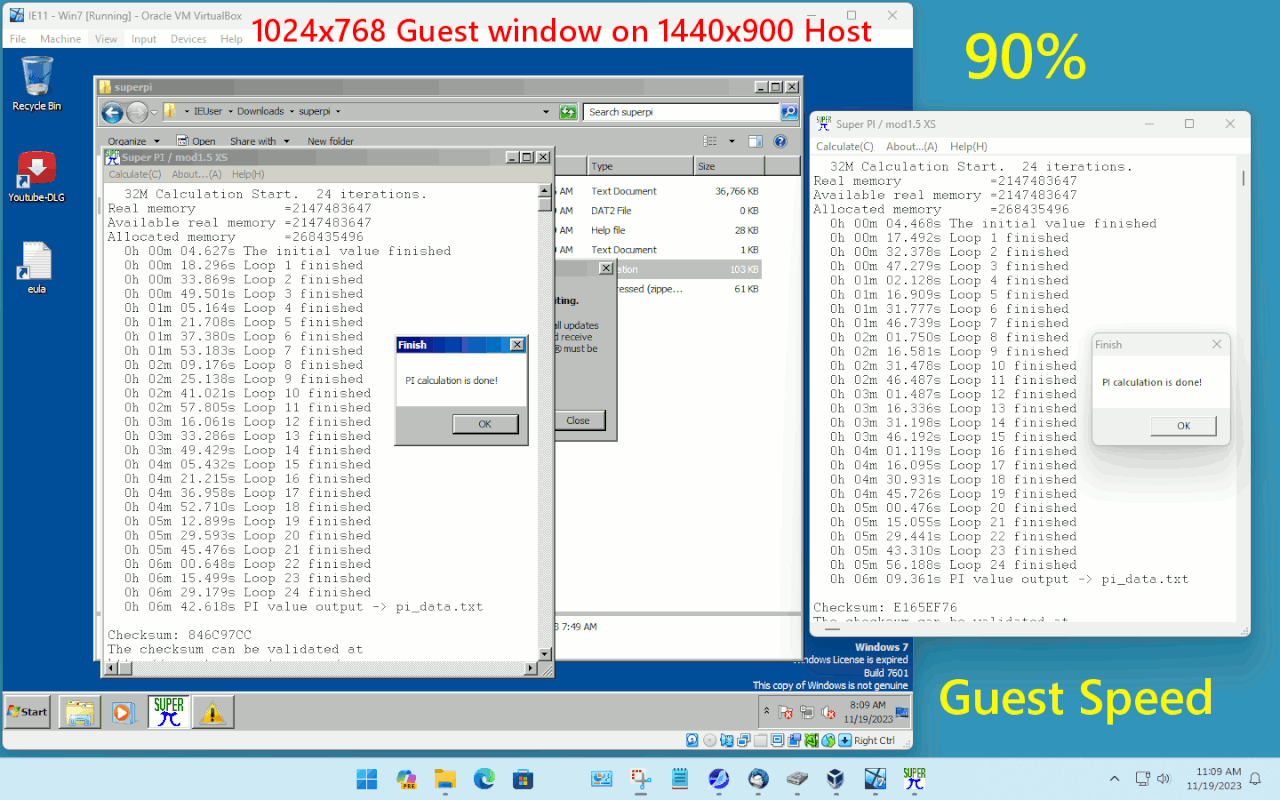
Task: Click the Windows 7 Start button
Action: click(x=28, y=712)
